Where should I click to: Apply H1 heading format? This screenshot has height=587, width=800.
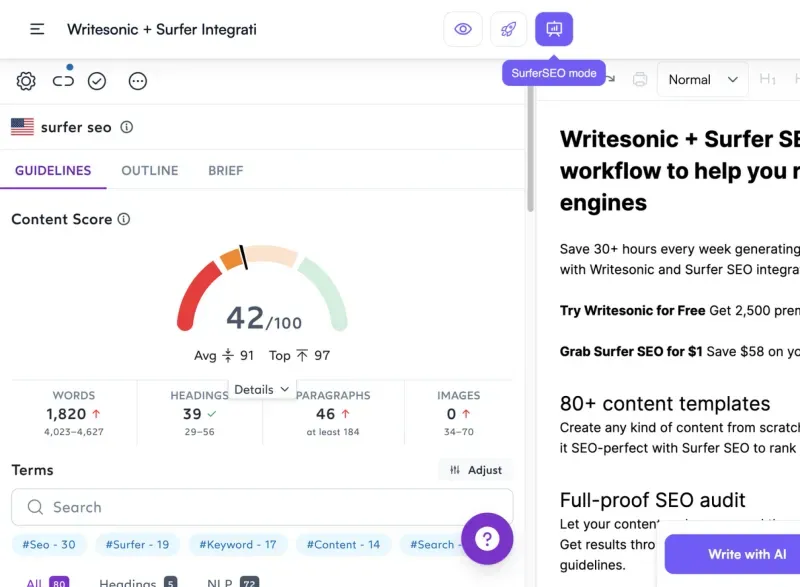click(x=767, y=79)
